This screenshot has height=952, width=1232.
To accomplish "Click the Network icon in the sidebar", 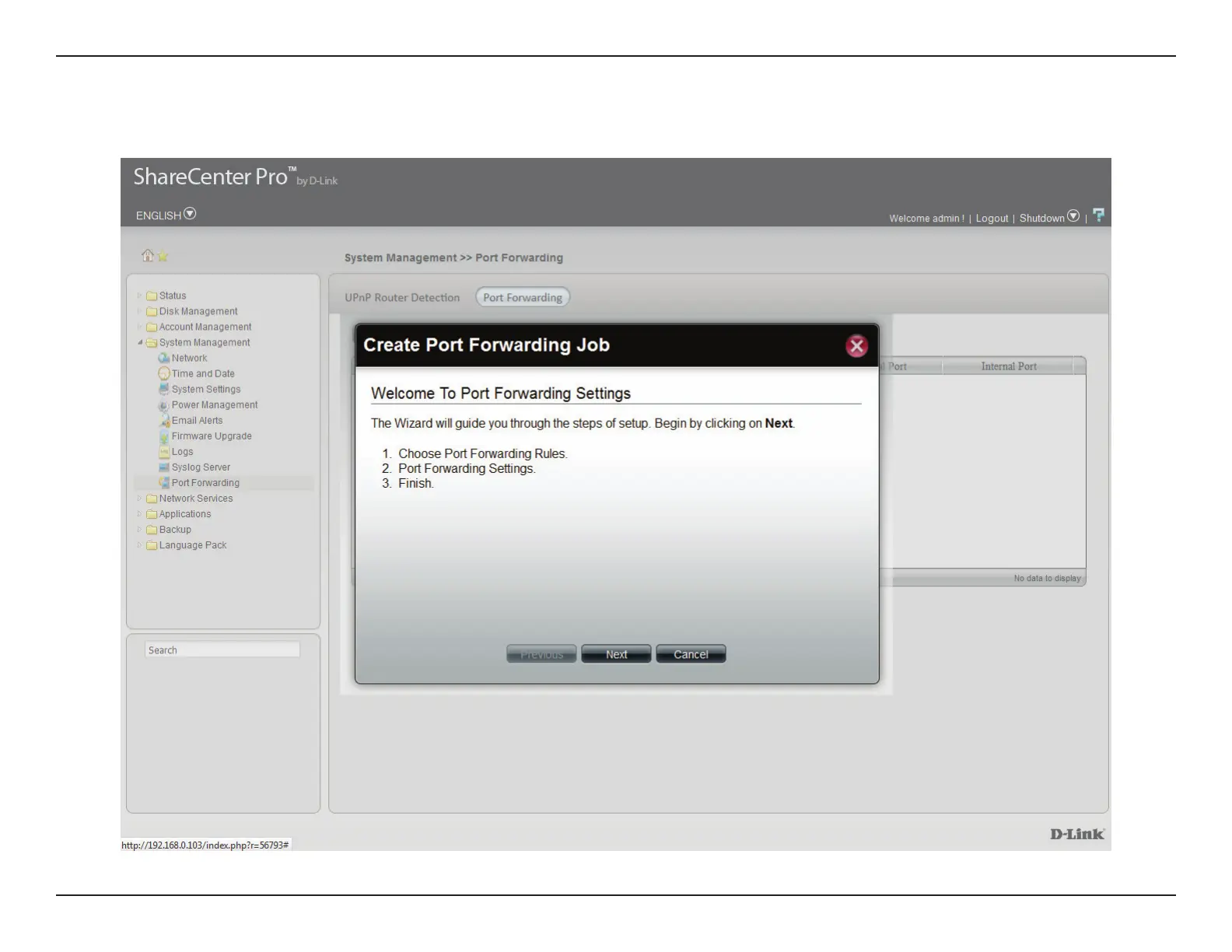I will (163, 358).
